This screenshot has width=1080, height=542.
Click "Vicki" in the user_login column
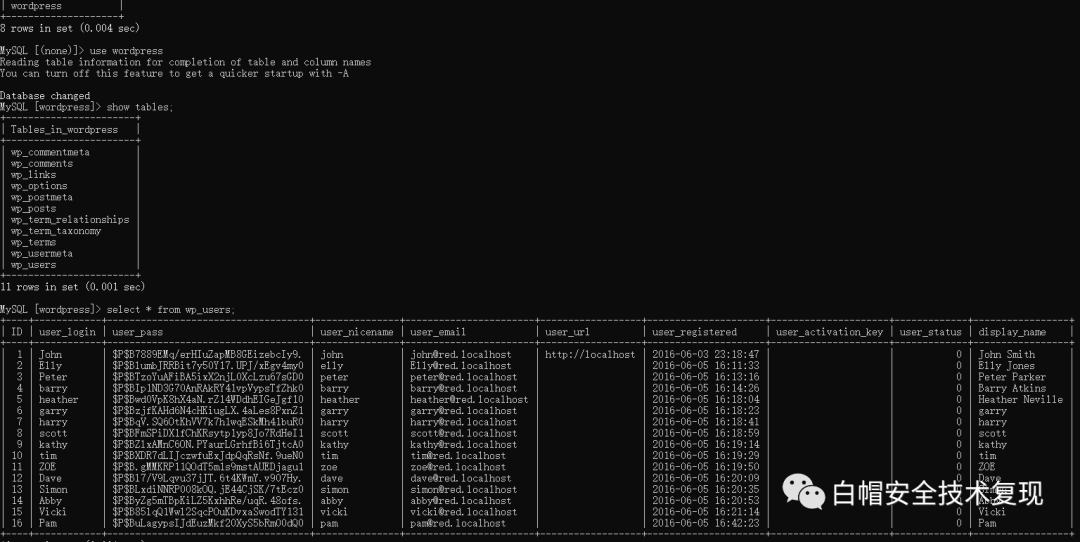(53, 512)
